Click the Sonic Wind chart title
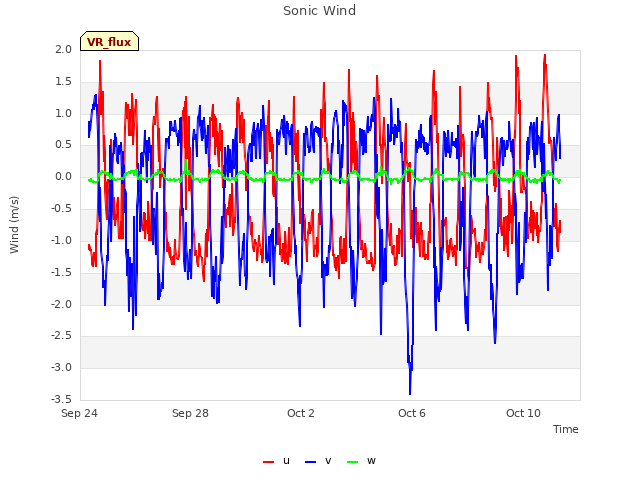Viewport: 640px width, 480px height. click(320, 10)
